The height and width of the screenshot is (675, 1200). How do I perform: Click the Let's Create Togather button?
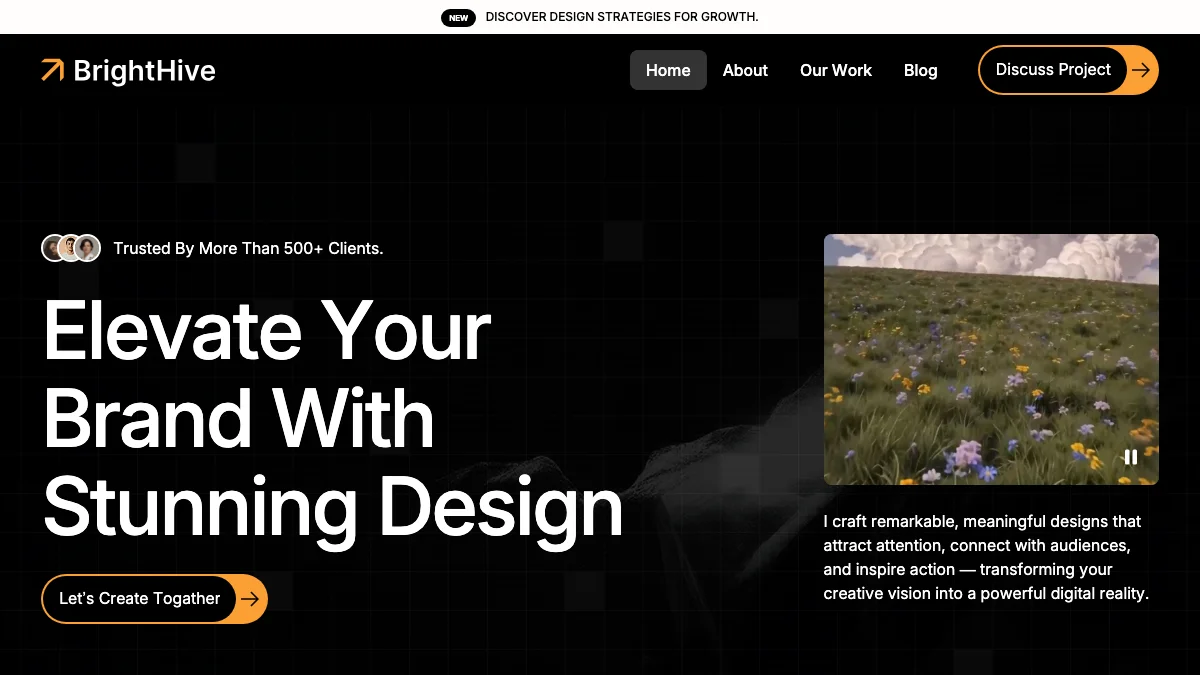154,599
